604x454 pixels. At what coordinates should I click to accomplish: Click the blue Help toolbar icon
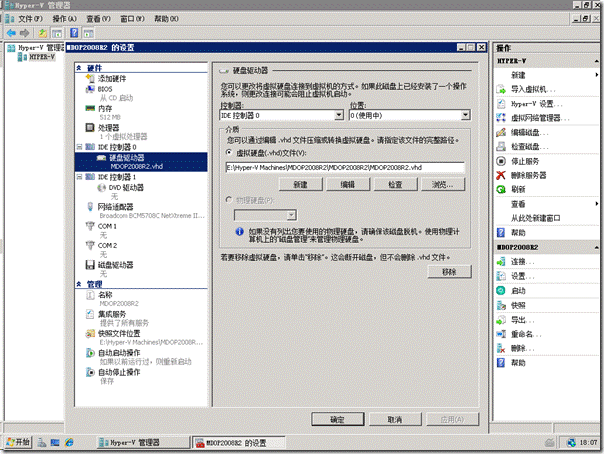(x=74, y=33)
